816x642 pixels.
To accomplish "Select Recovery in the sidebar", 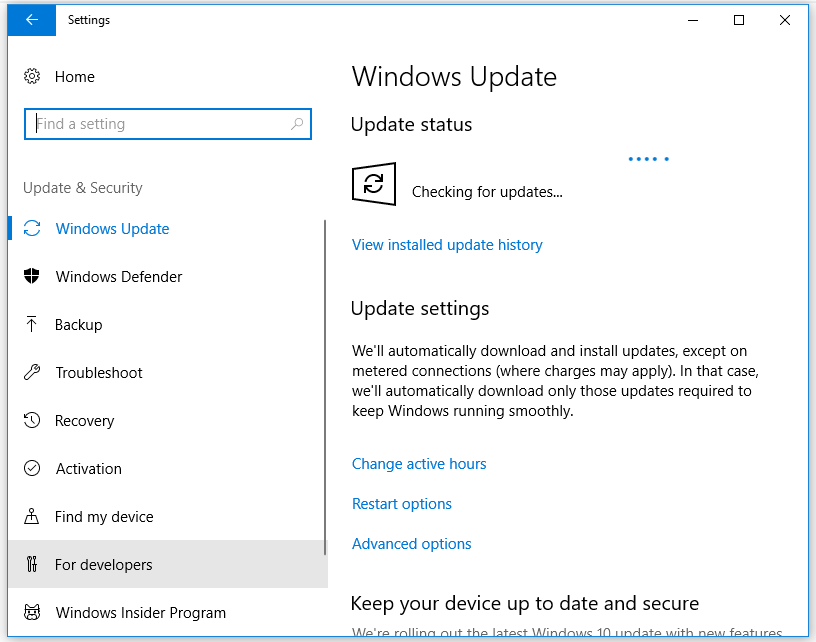I will (168, 420).
